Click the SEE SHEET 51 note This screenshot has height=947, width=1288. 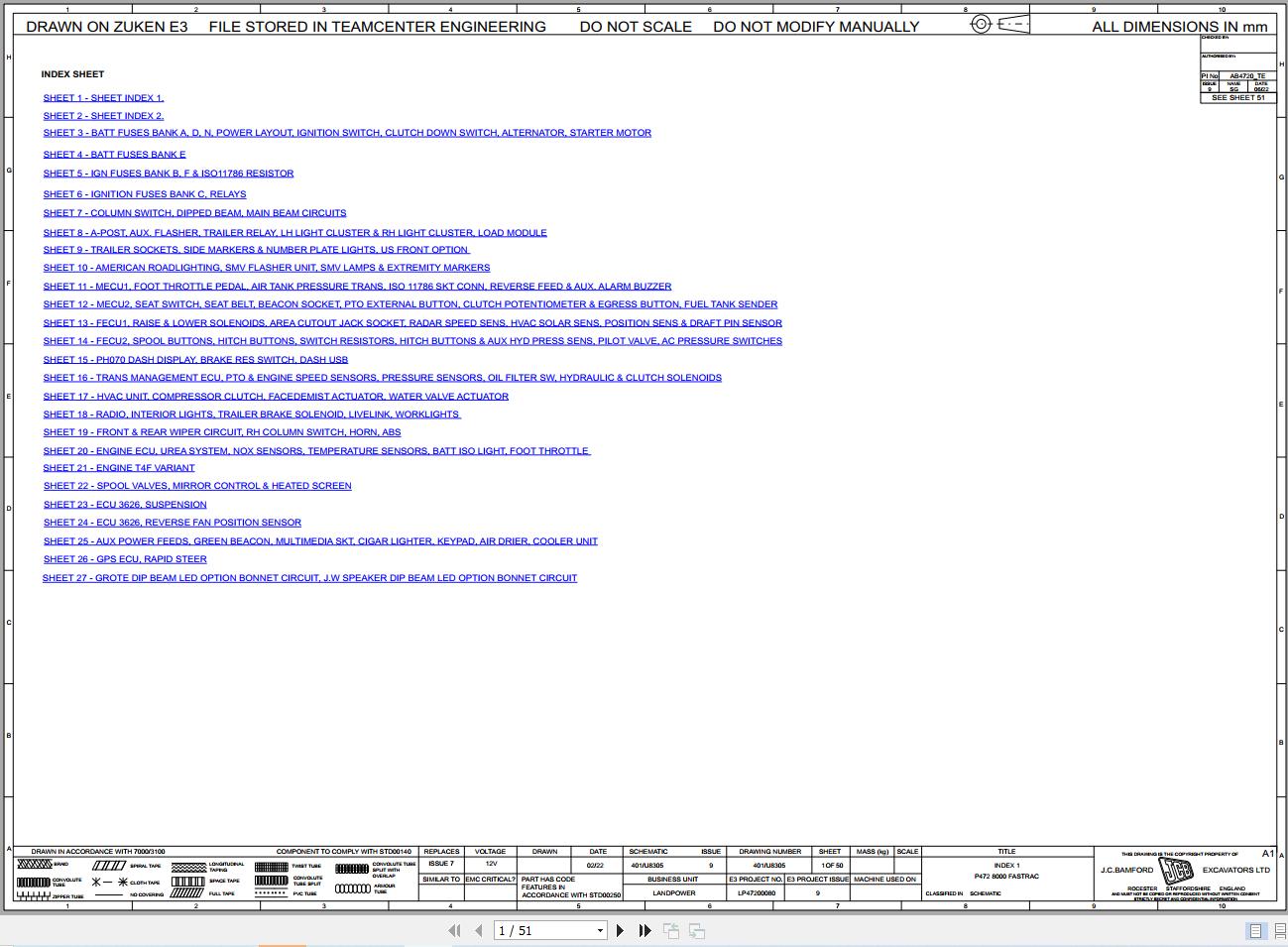point(1238,98)
